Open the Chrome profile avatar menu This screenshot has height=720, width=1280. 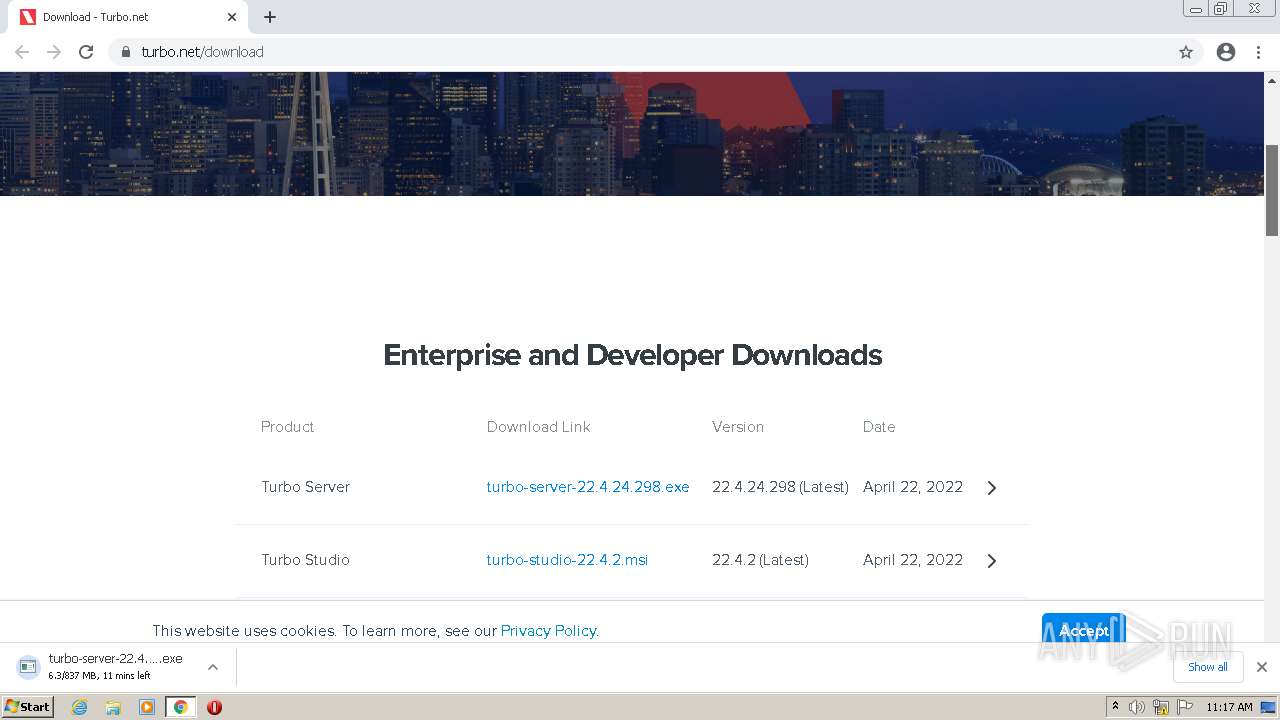(x=1226, y=52)
